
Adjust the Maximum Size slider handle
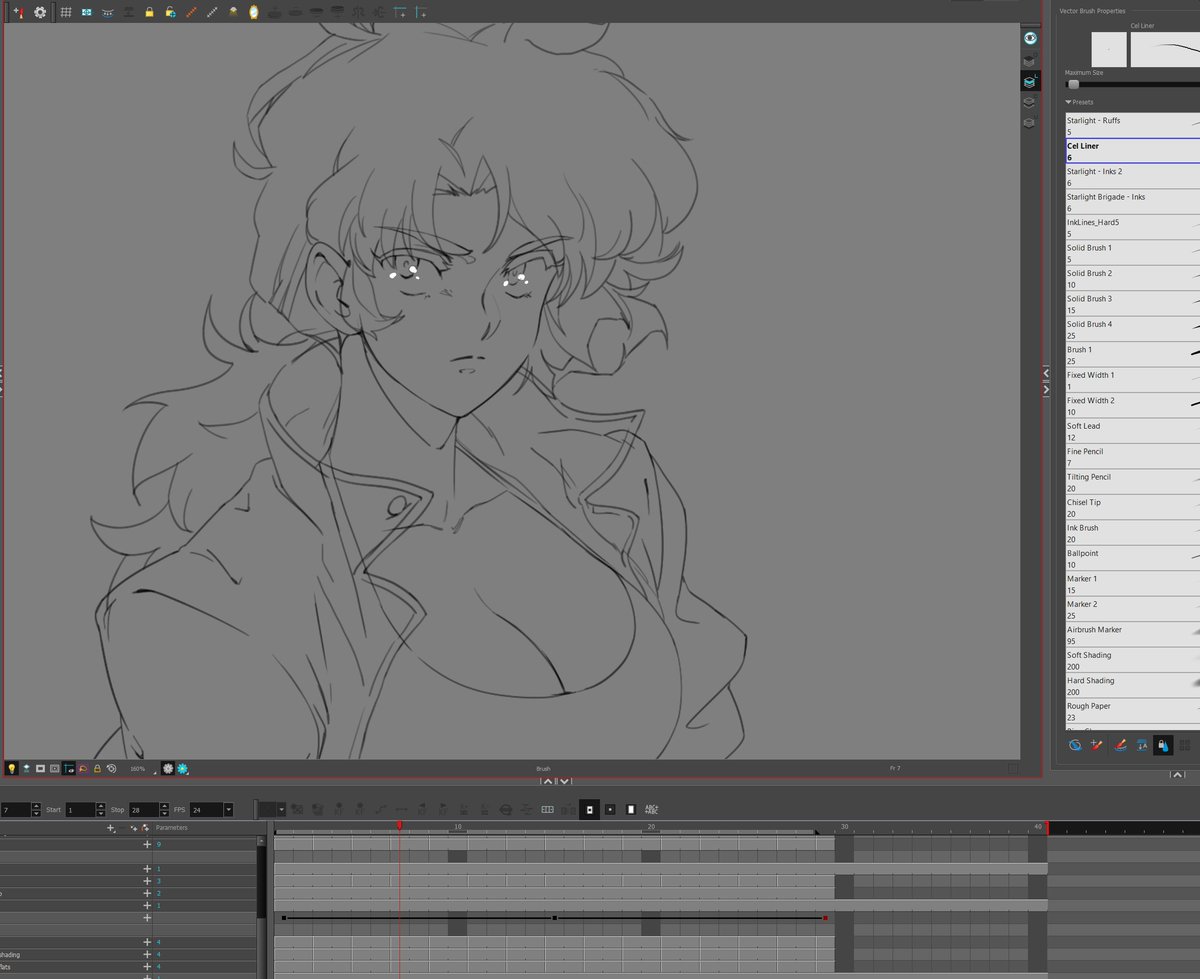click(1073, 84)
